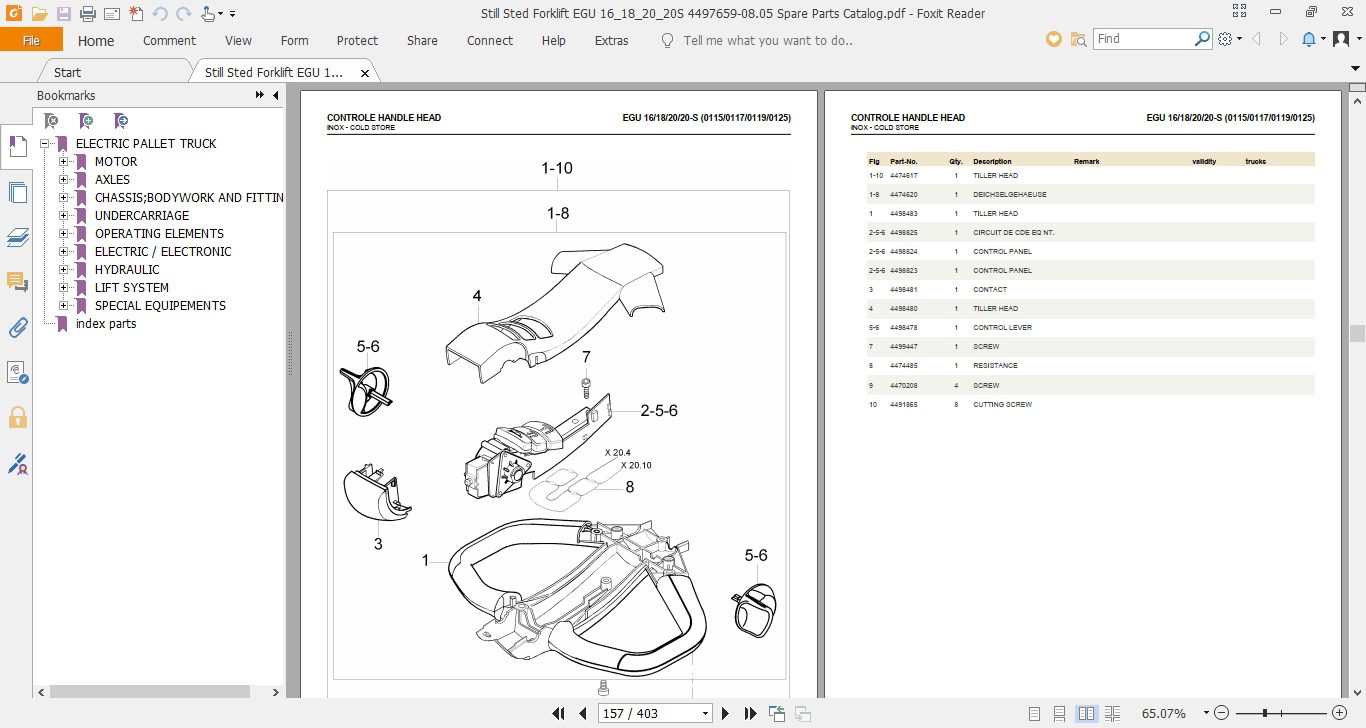Screen dimensions: 1366x728
Task: Go to the first page
Action: (x=560, y=714)
